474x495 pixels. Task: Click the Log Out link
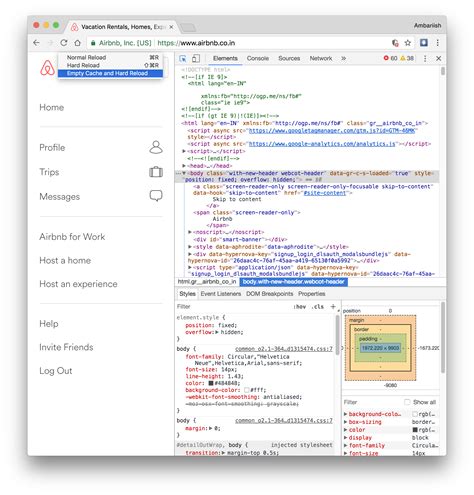[x=55, y=371]
